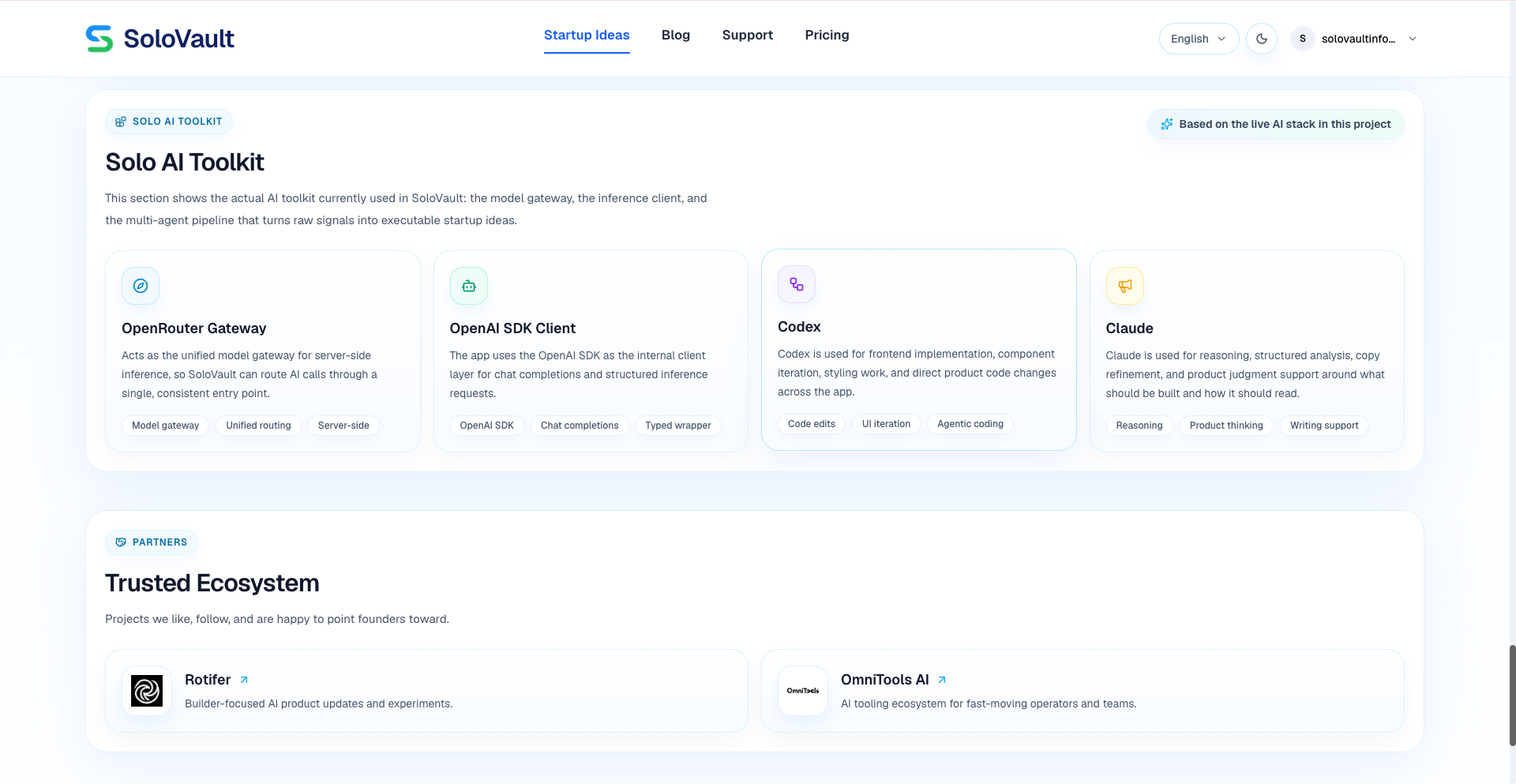Screen dimensions: 1516x784
Task: Click the user avatar with letter S
Action: coord(1303,39)
